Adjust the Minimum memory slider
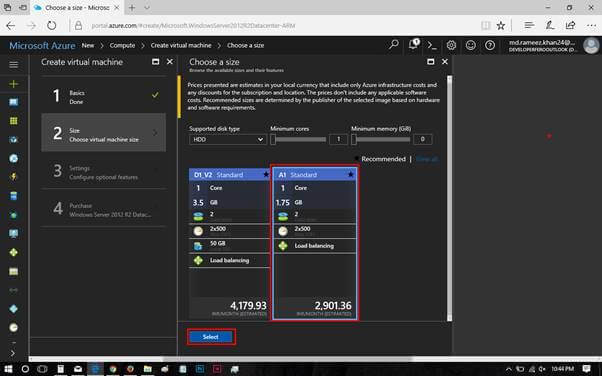Screen dimensions: 602x376 coord(380,139)
